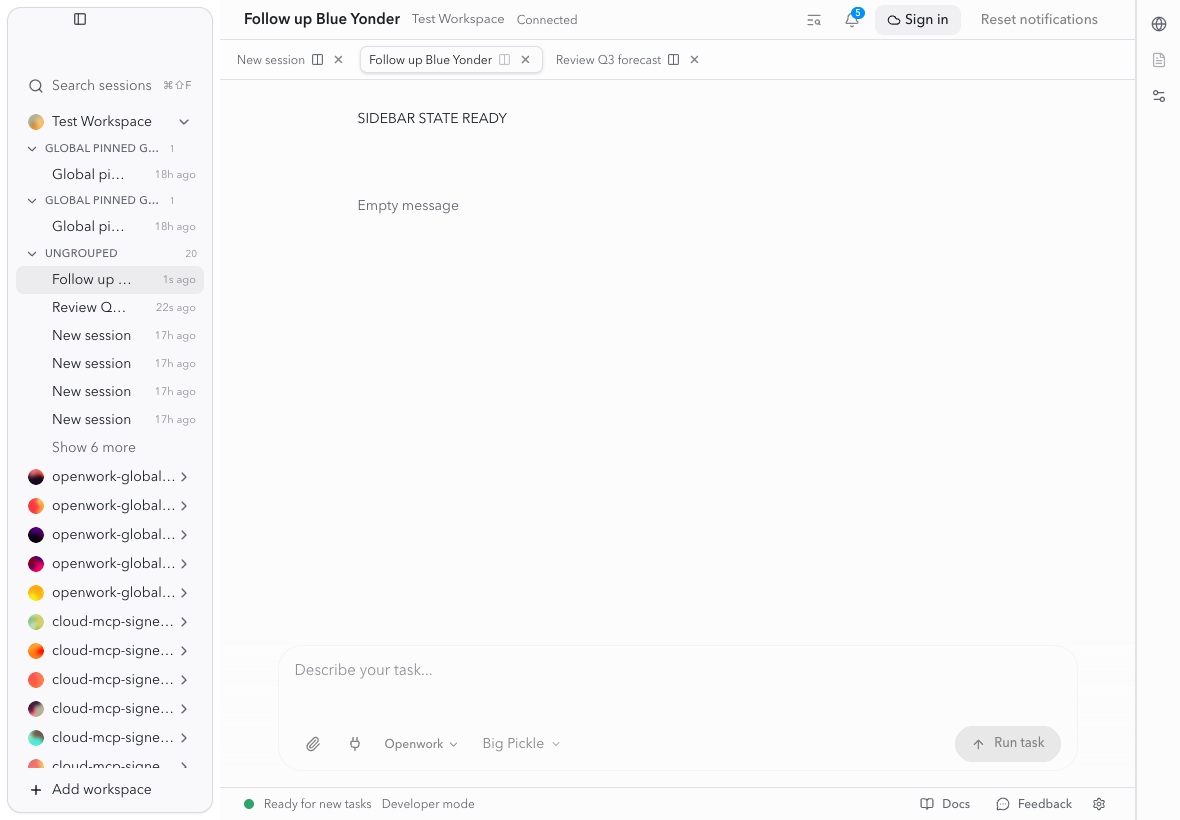Viewport: 1180px width, 820px height.
Task: Open the command search icon in header
Action: pyautogui.click(x=814, y=20)
